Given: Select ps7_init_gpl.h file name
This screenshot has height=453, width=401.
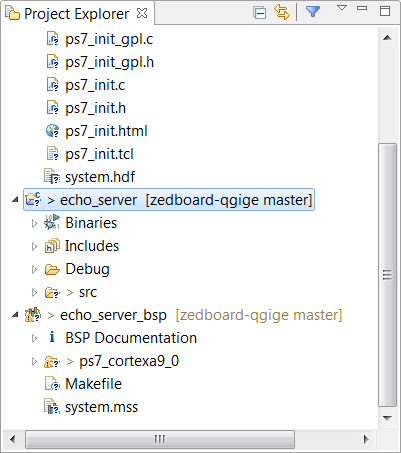Looking at the screenshot, I should [x=109, y=62].
